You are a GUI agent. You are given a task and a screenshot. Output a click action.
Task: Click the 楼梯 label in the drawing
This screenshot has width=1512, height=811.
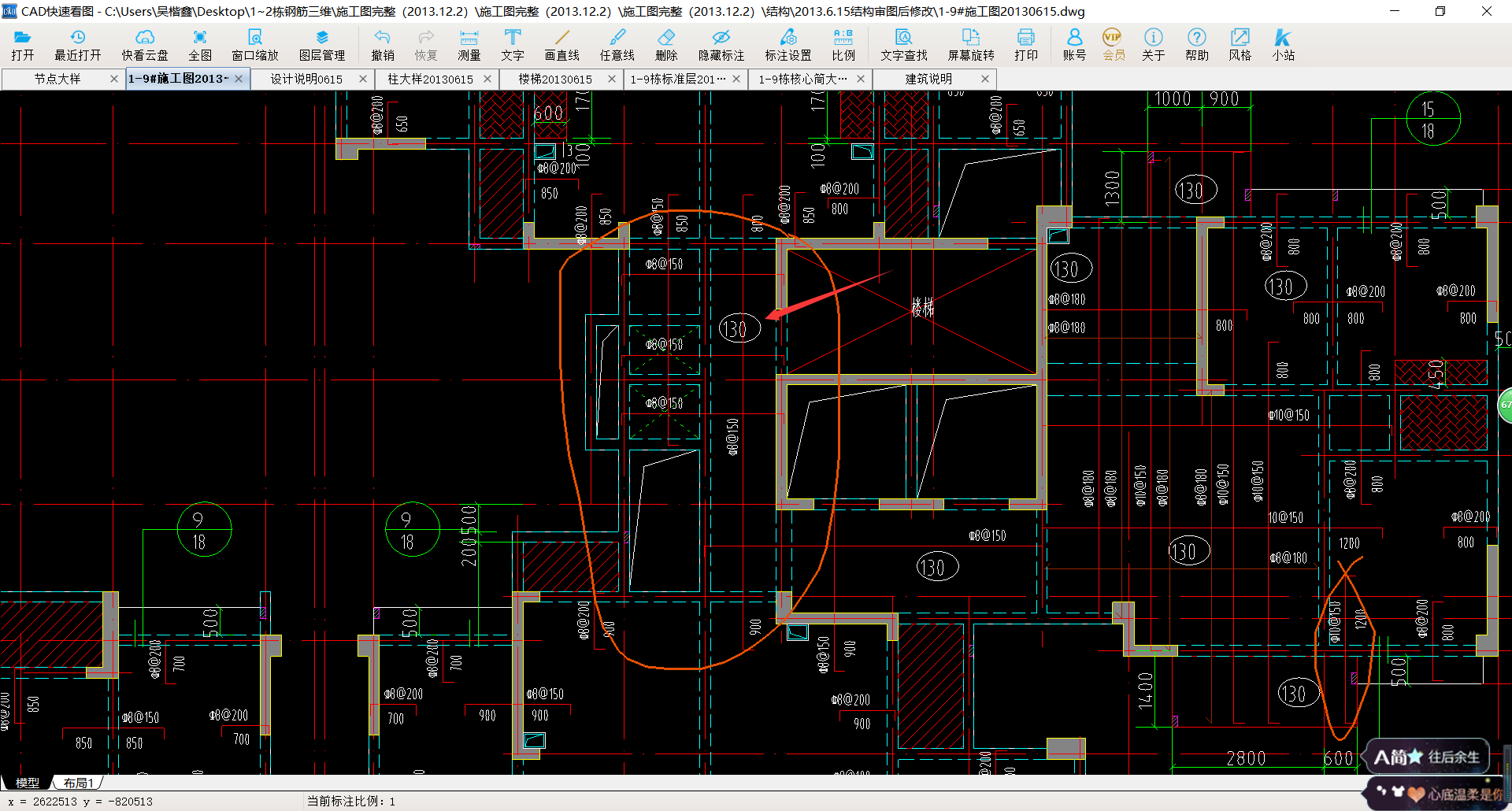[922, 308]
